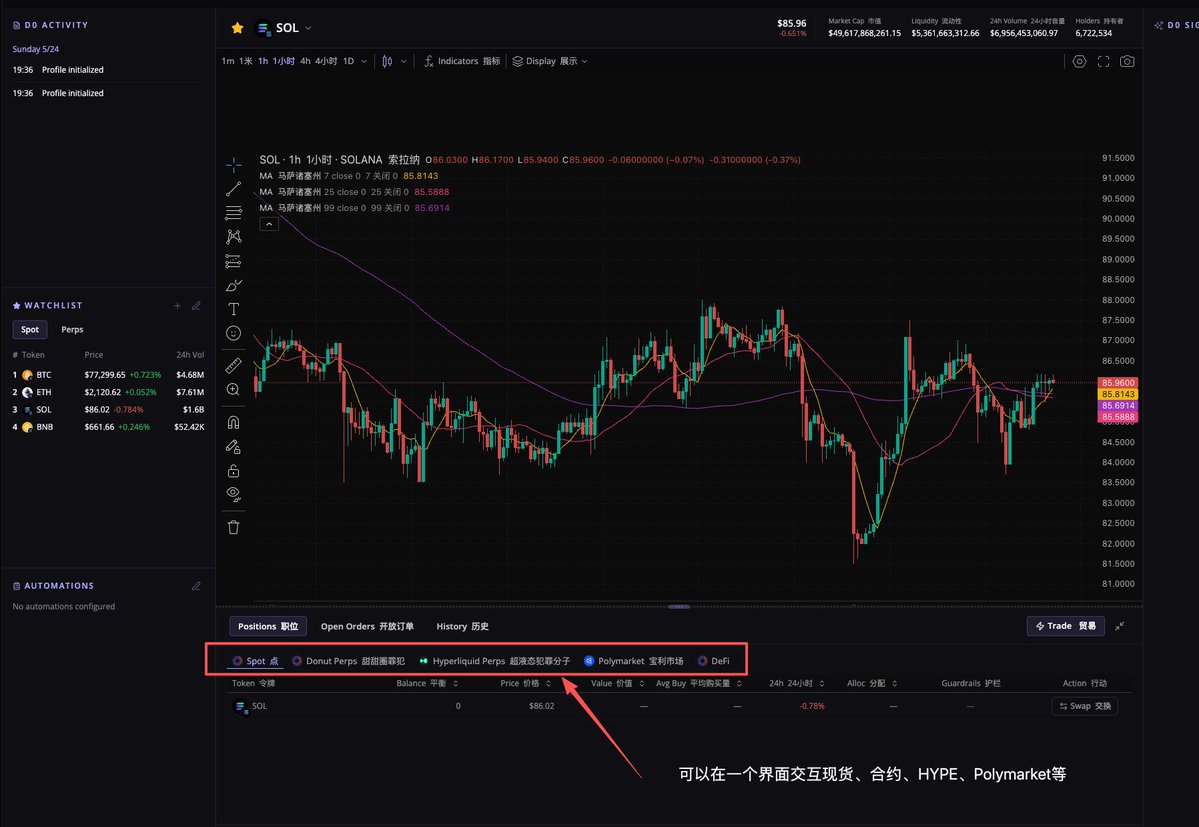Viewport: 1199px width, 827px height.
Task: Switch chart to 1h timeframe
Action: [276, 61]
